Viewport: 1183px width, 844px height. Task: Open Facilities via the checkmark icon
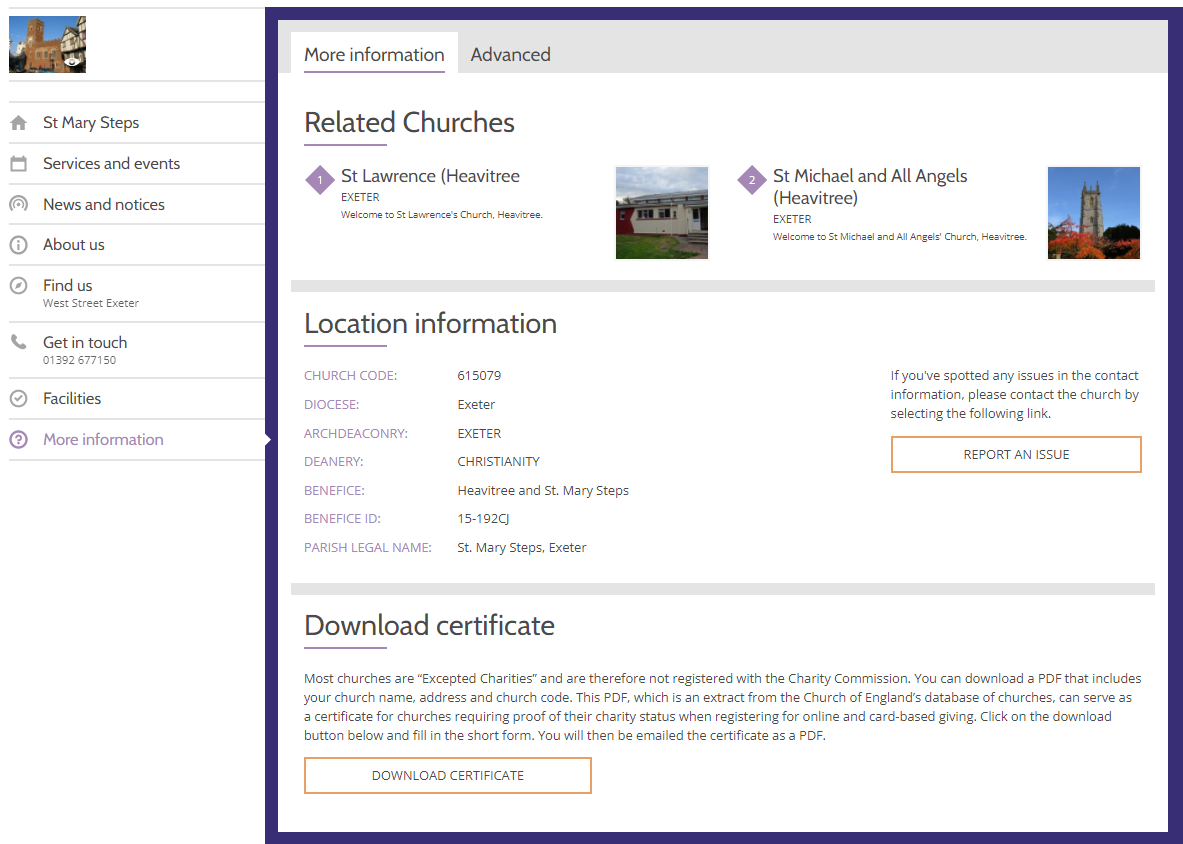(18, 398)
